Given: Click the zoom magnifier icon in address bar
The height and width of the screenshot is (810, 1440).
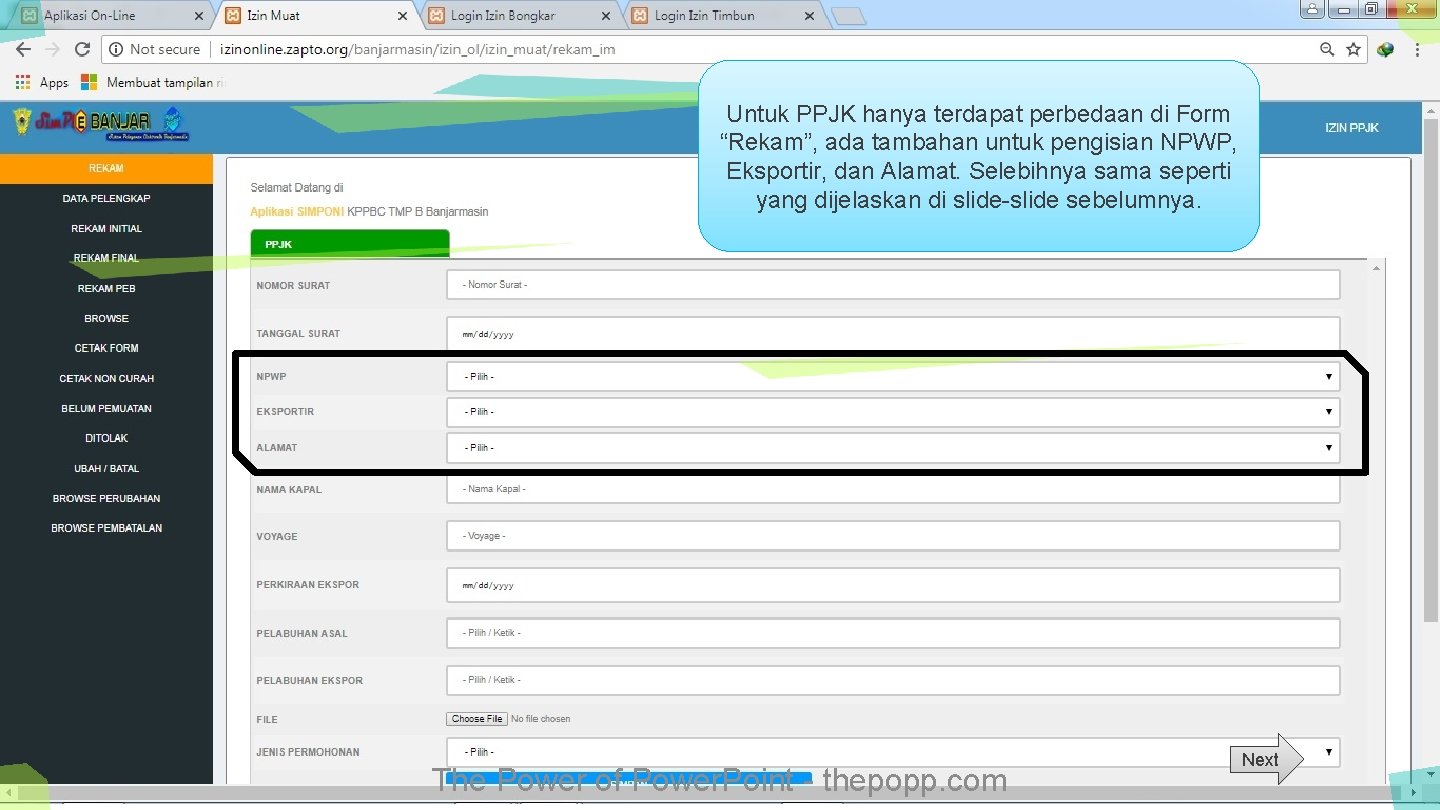Looking at the screenshot, I should [x=1327, y=49].
